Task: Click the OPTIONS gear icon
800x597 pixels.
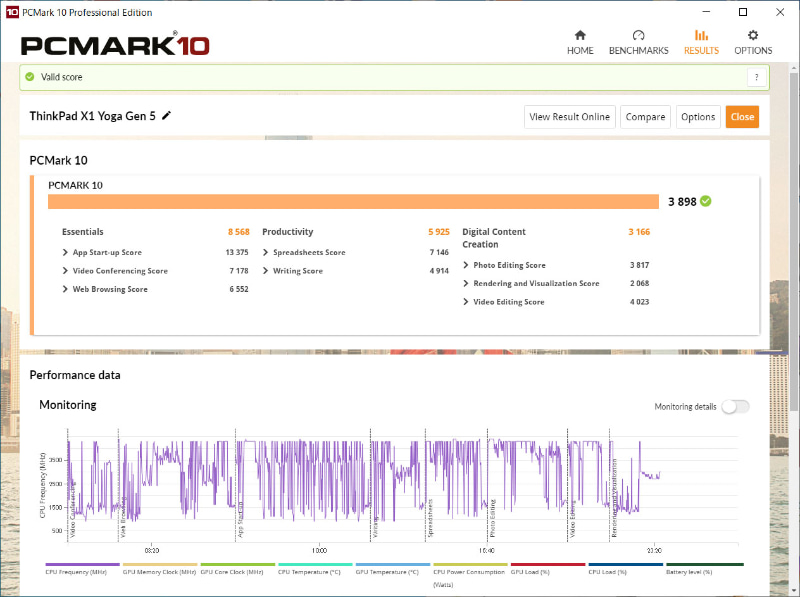Action: (753, 33)
